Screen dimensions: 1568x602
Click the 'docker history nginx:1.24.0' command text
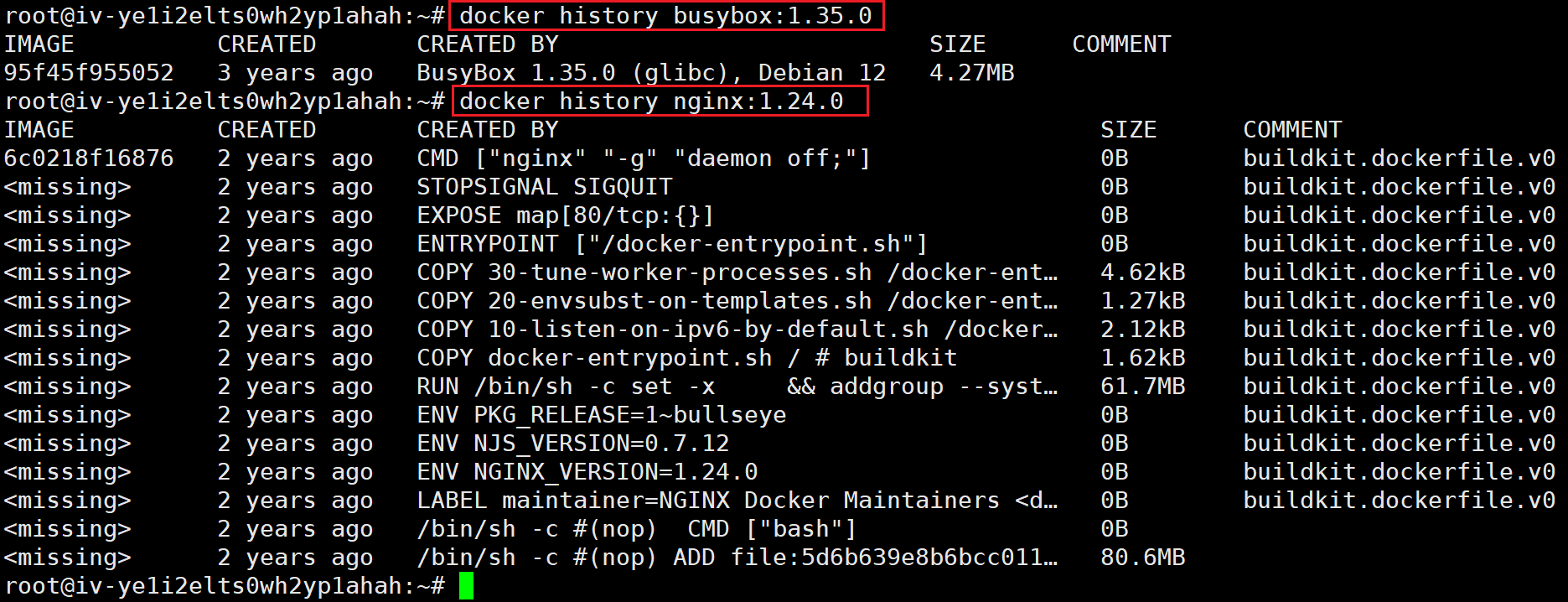(x=652, y=101)
